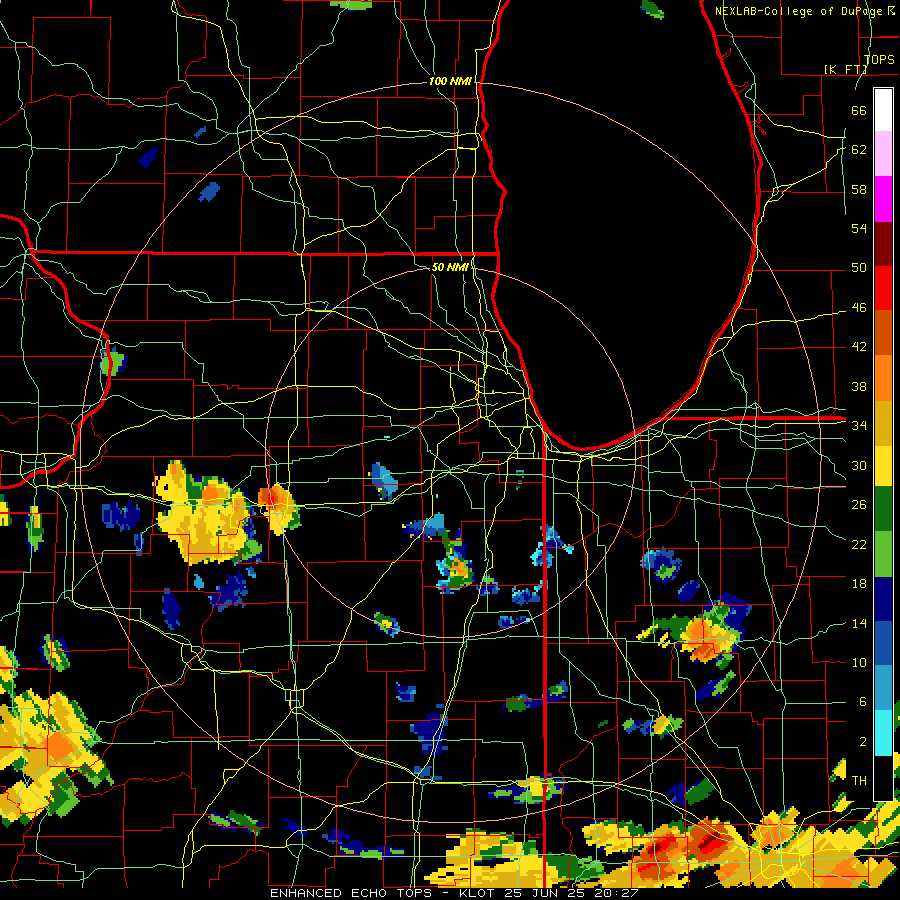Click the black TH legend band
The width and height of the screenshot is (900, 900).
[883, 778]
